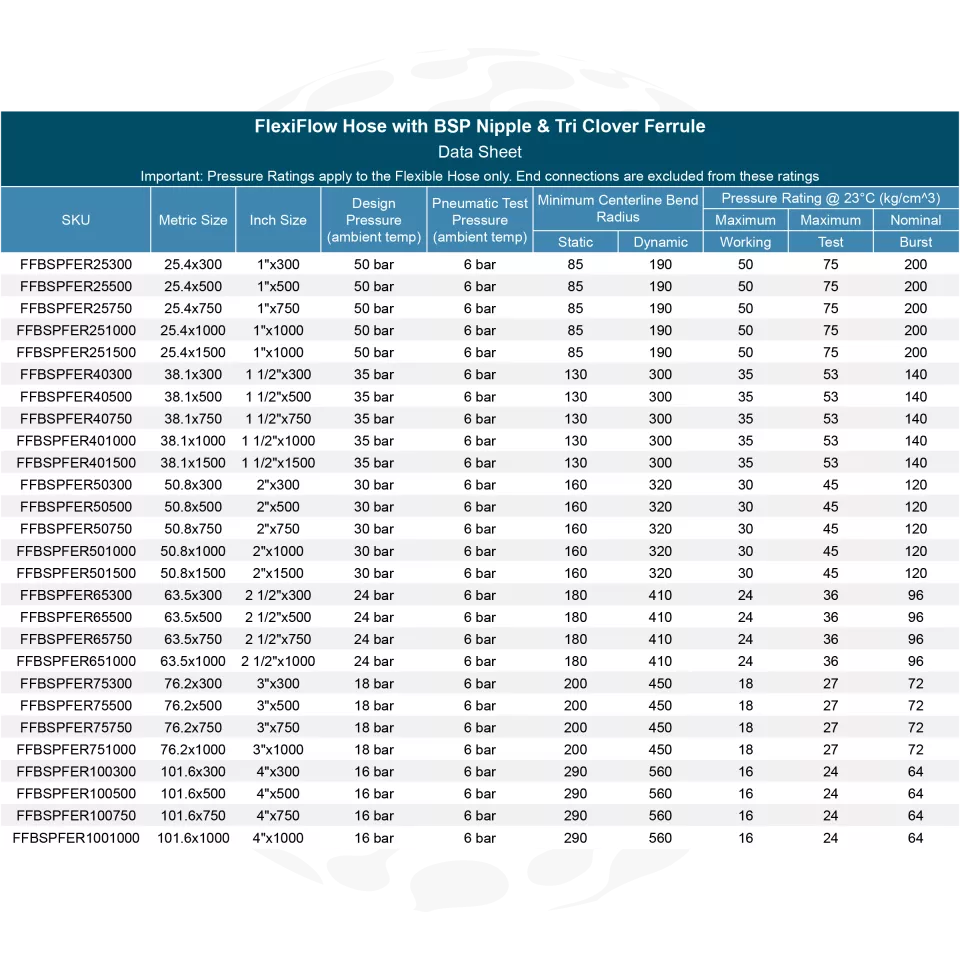The width and height of the screenshot is (960, 960).
Task: Select metric size cell 63.5x750
Action: tap(193, 639)
